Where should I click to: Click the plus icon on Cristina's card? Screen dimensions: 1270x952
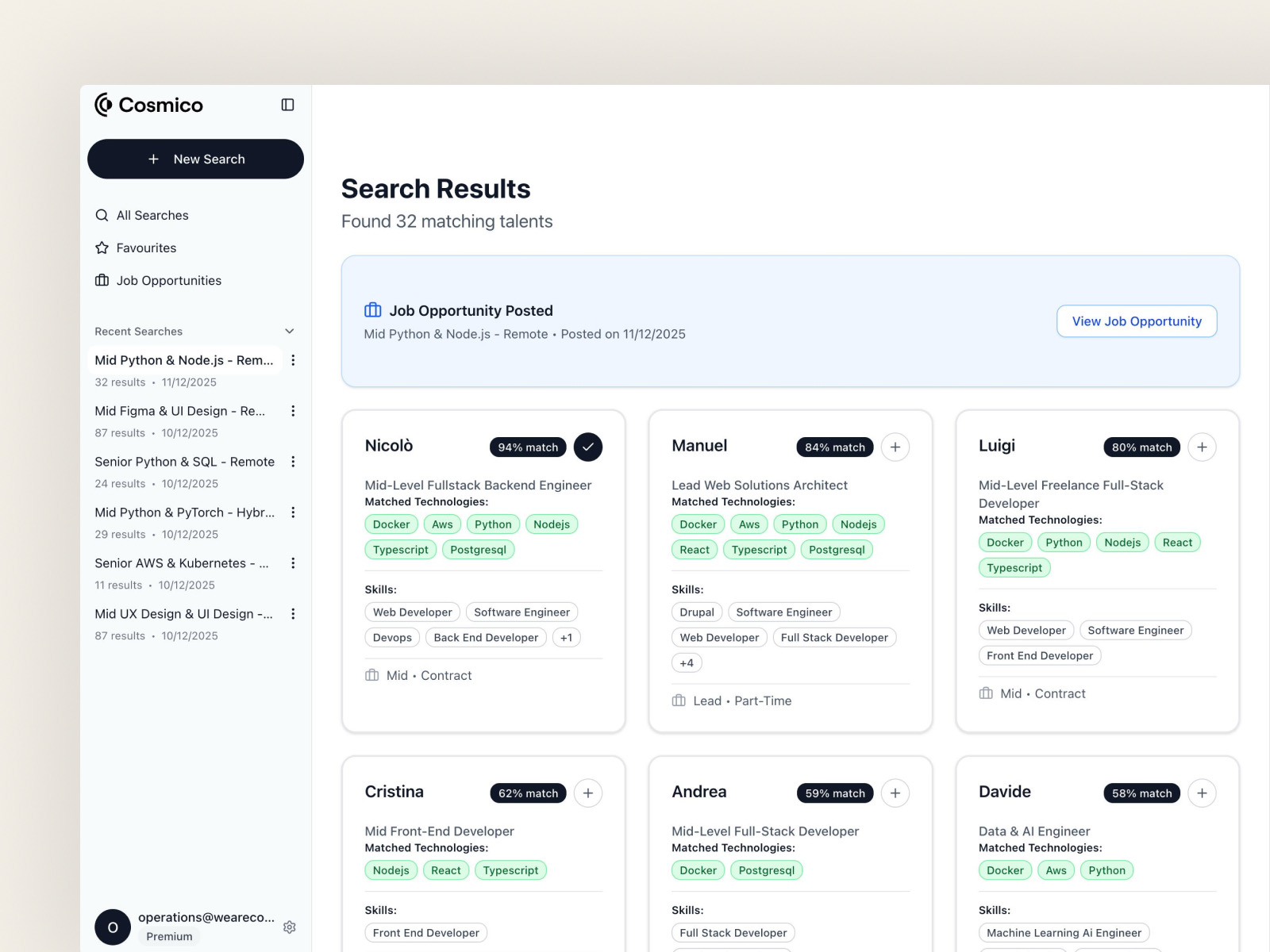click(588, 793)
